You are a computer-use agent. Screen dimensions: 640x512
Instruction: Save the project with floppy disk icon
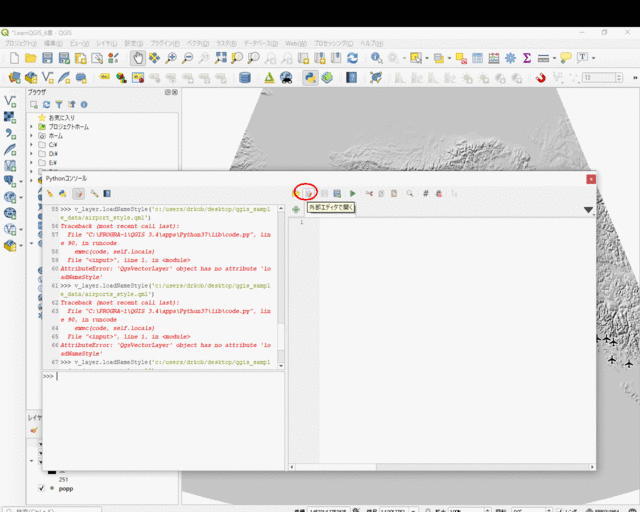click(x=47, y=59)
